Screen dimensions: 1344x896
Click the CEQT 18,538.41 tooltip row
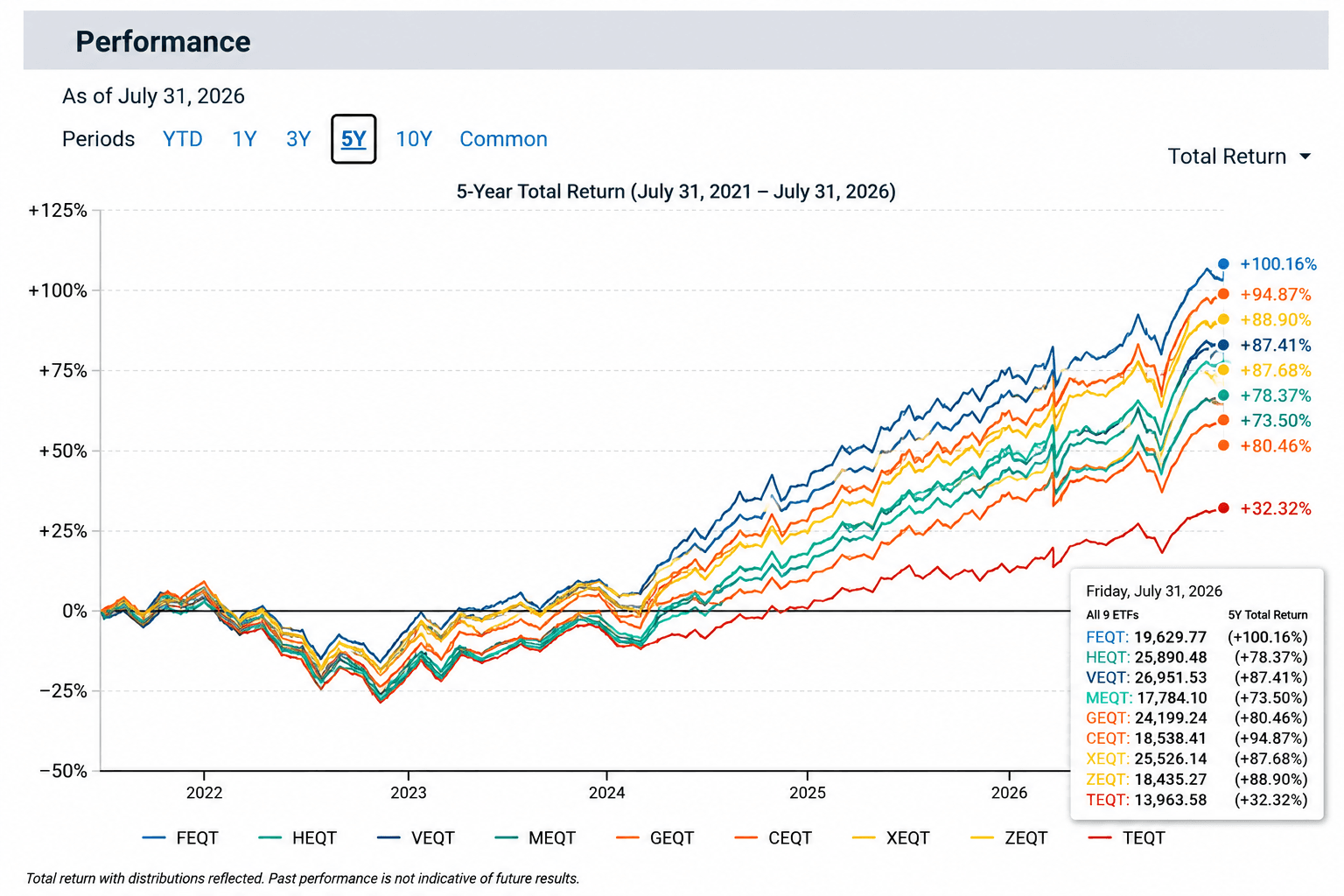1197,738
